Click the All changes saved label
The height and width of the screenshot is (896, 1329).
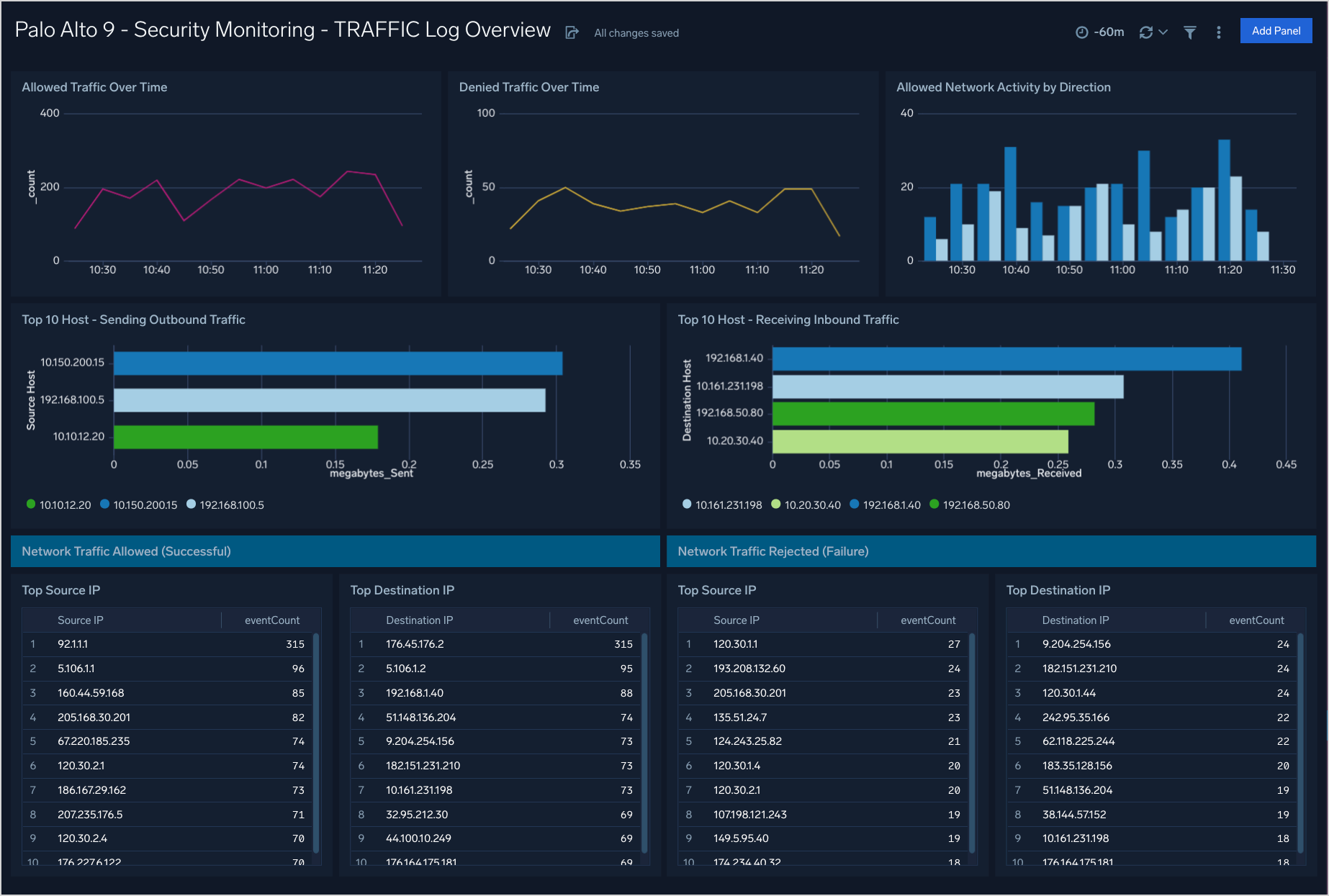636,32
